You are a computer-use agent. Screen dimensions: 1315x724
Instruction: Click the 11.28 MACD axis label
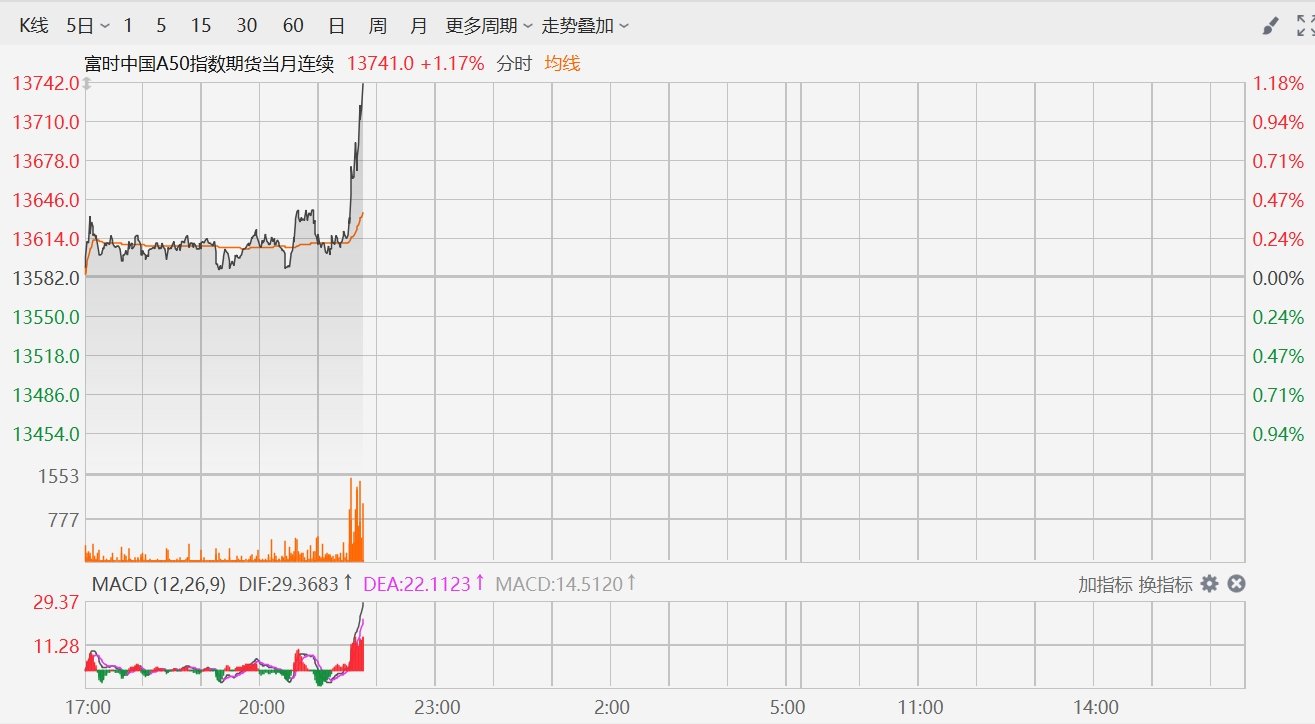[x=56, y=646]
